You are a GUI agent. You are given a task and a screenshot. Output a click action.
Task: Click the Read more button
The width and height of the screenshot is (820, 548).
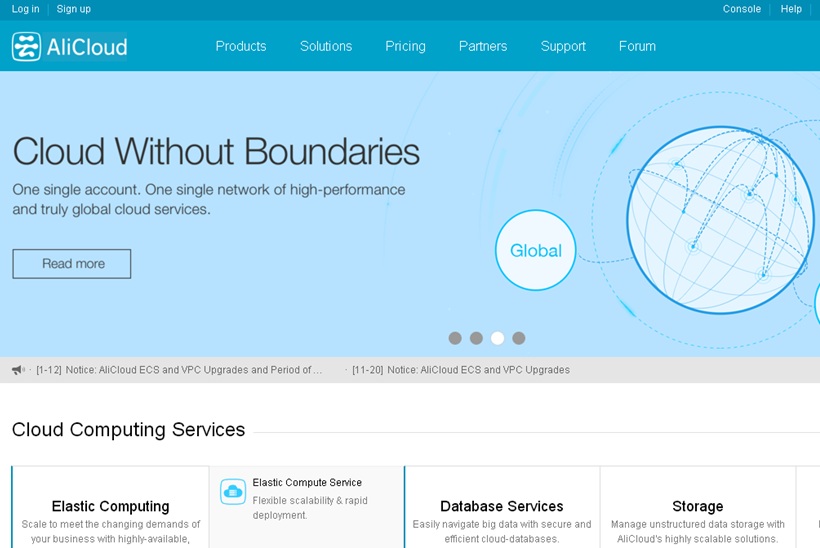(x=72, y=264)
